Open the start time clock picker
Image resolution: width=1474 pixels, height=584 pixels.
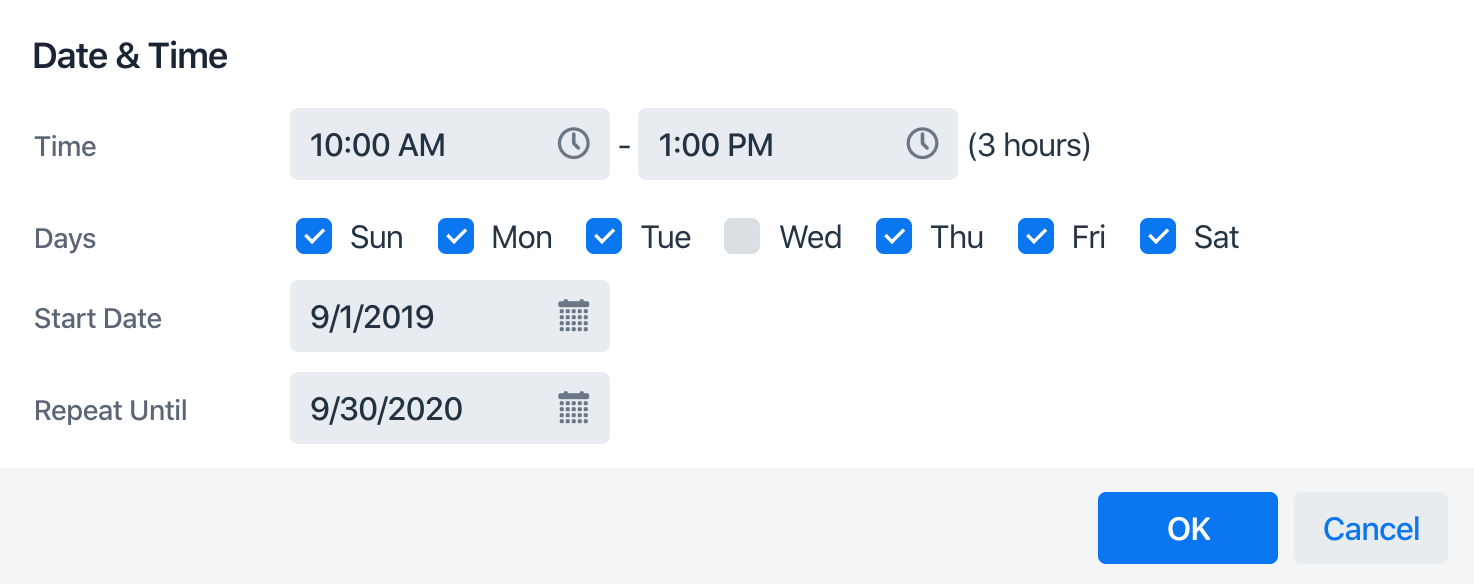(x=573, y=144)
